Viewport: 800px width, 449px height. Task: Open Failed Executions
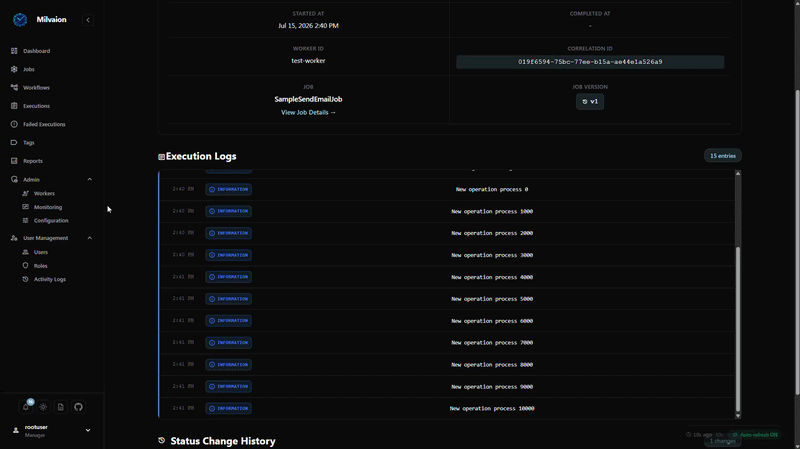(x=44, y=124)
